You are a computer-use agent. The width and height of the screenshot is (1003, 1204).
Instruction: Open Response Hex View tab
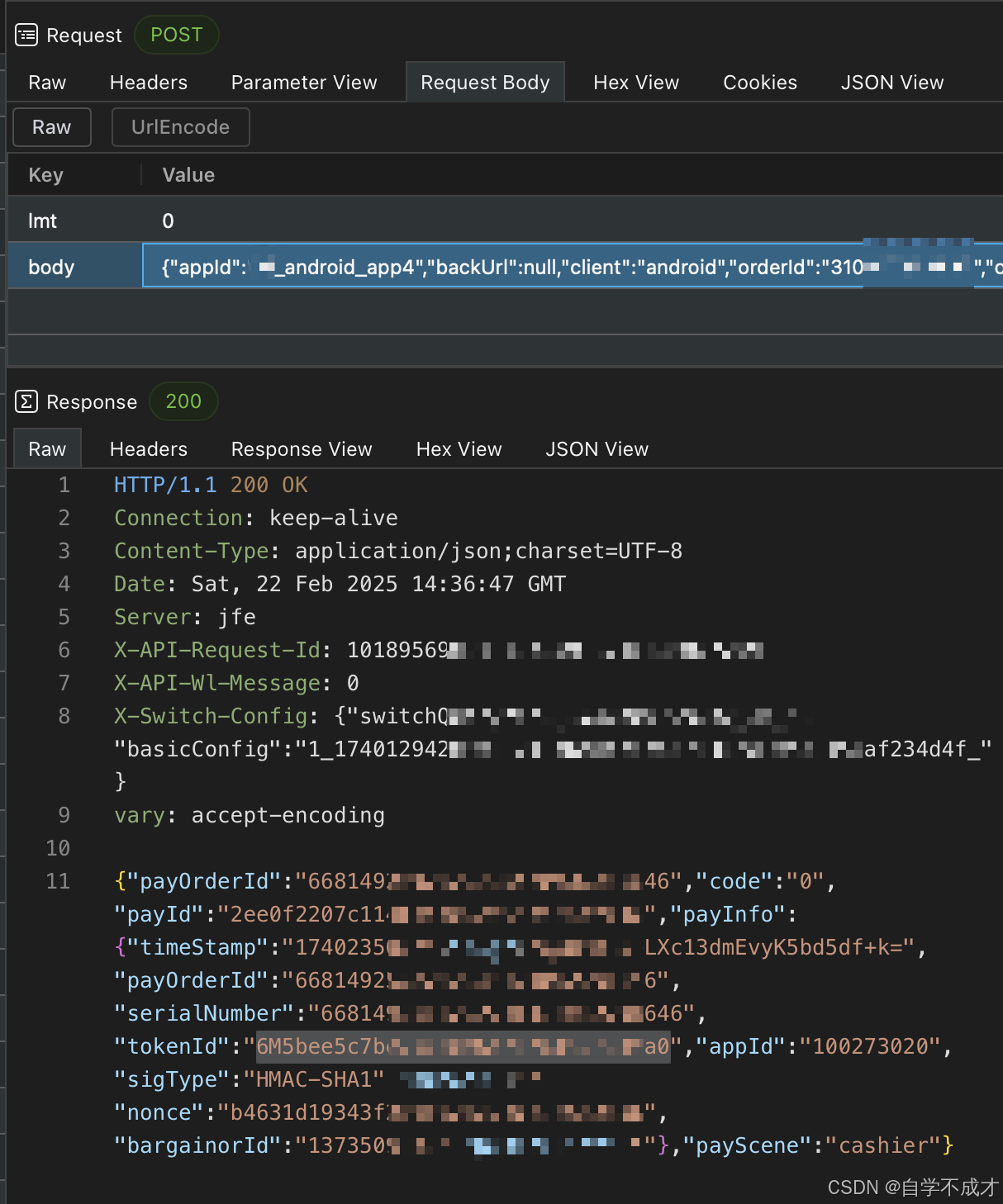[459, 449]
